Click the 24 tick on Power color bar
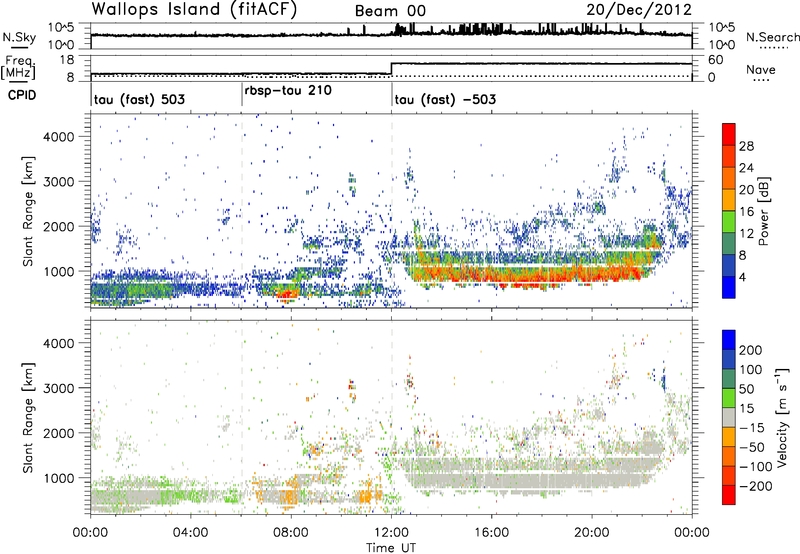Image resolution: width=800 pixels, height=554 pixels. [746, 168]
